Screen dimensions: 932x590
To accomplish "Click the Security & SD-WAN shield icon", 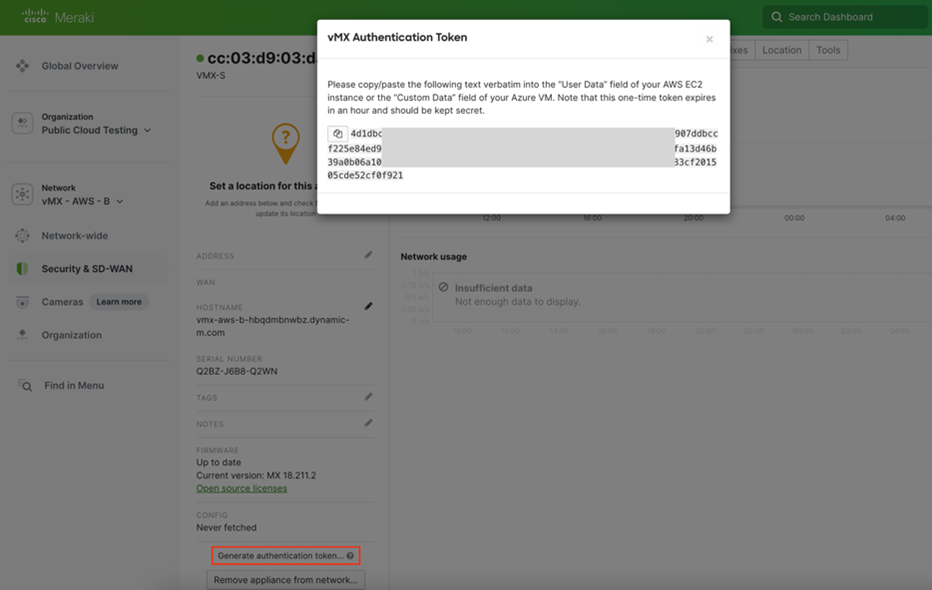I will pos(22,269).
